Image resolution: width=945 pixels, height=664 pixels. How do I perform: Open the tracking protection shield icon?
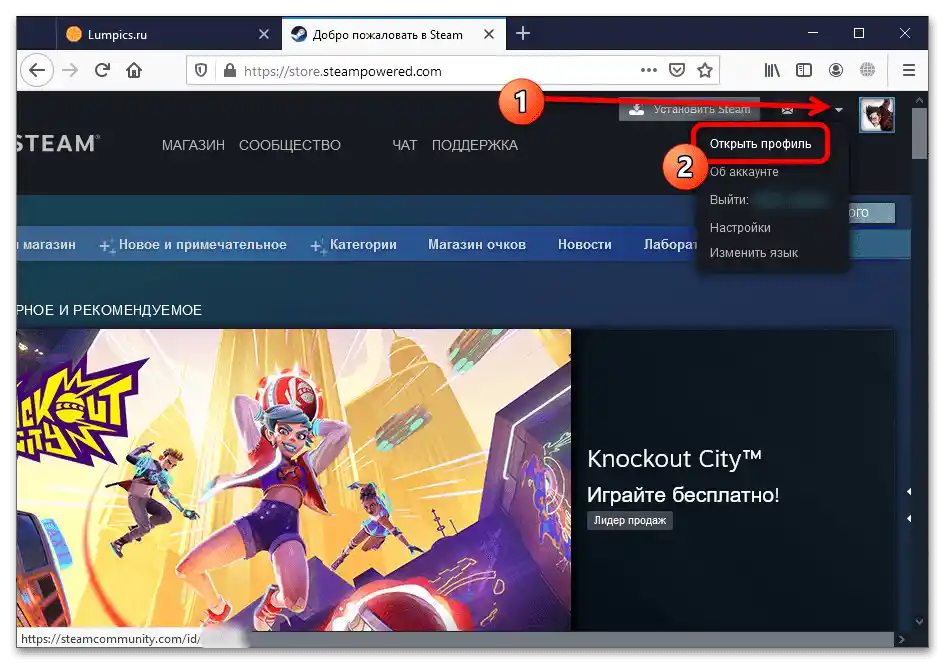point(201,71)
